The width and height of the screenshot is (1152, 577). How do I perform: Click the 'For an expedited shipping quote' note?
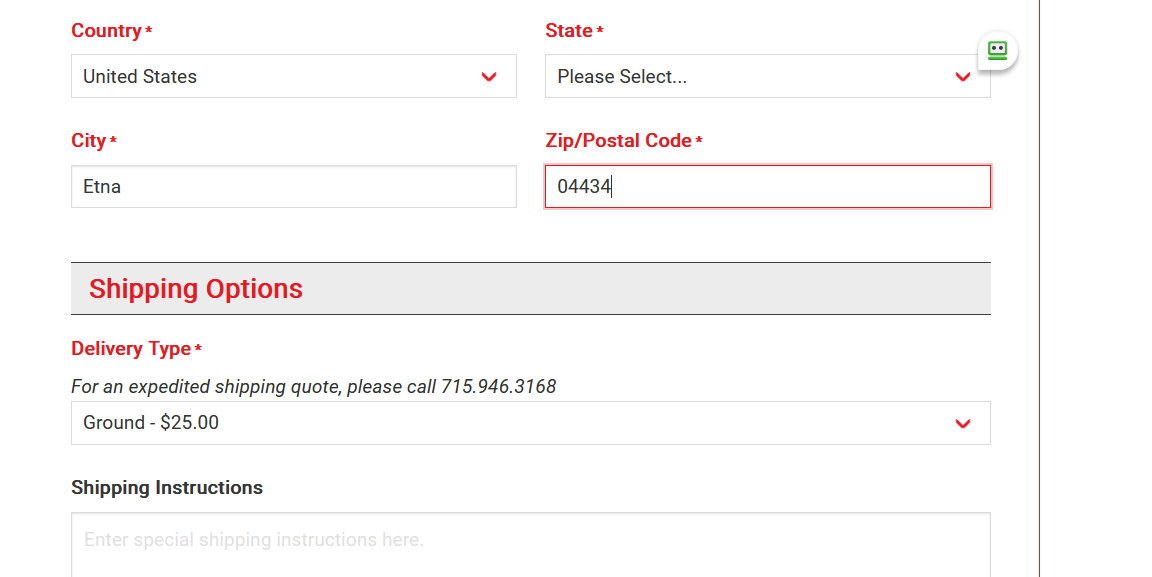coord(314,387)
